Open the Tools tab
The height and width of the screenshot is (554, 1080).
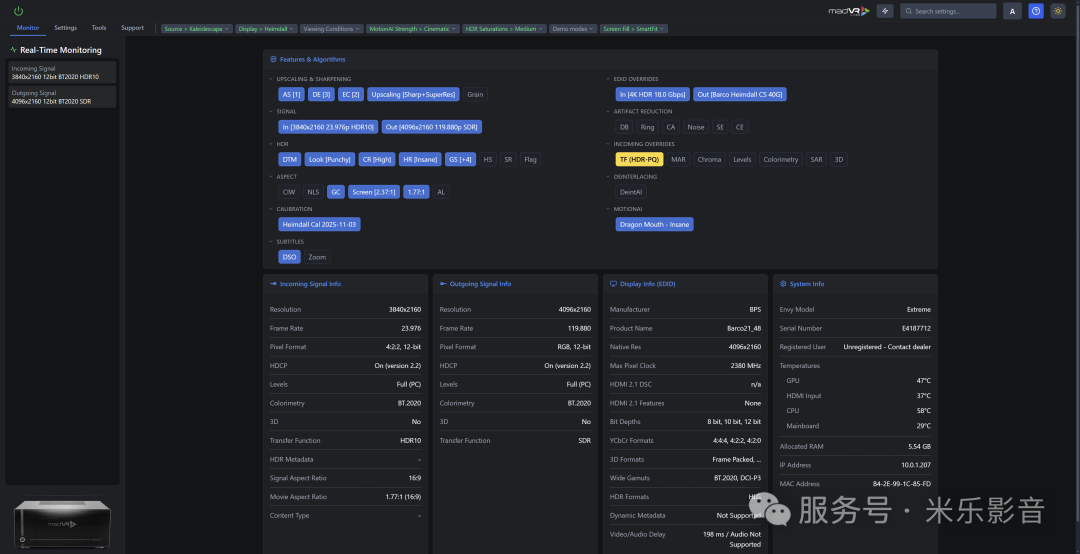pyautogui.click(x=99, y=28)
